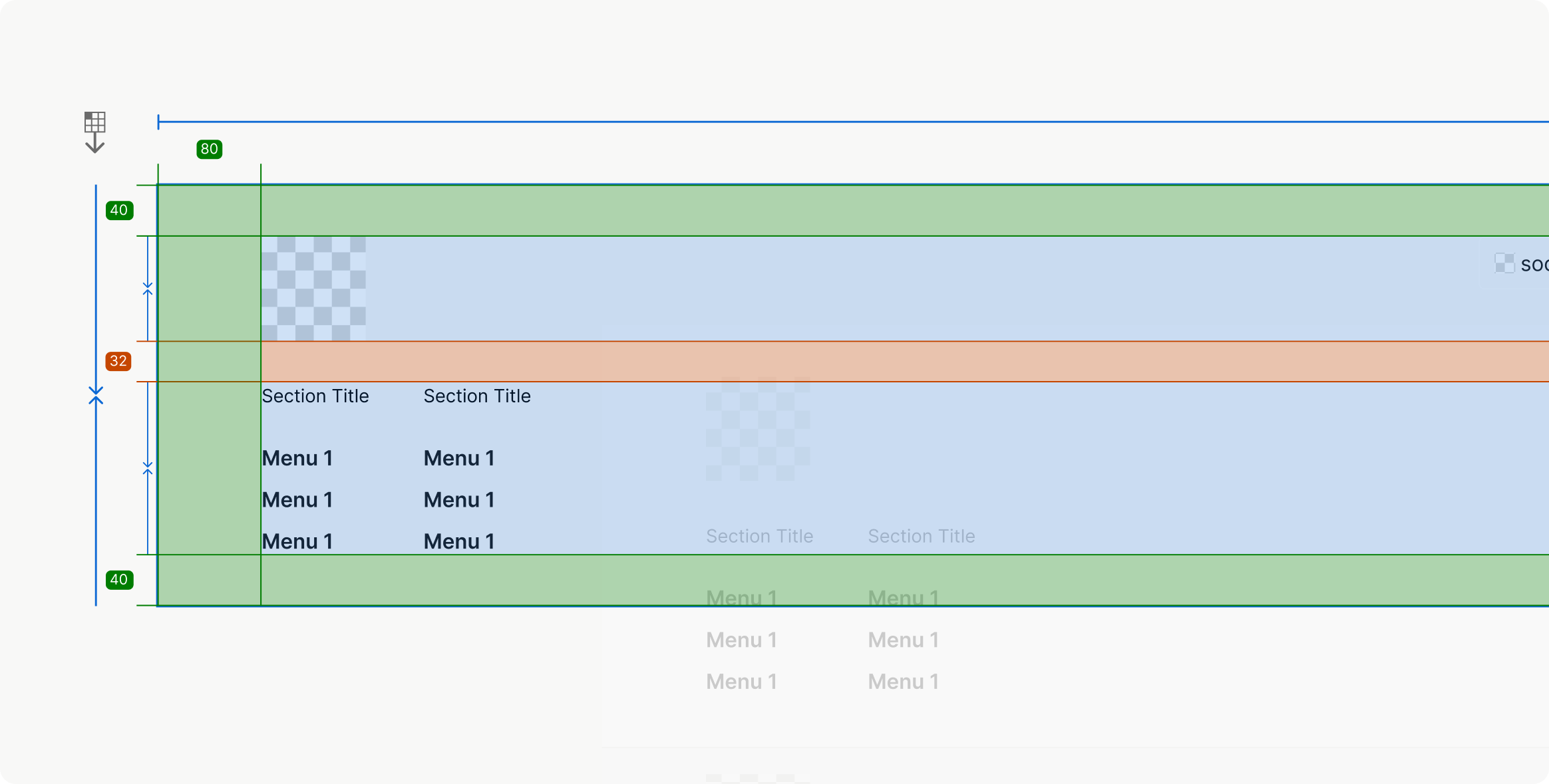This screenshot has height=784, width=1549.
Task: Click the large blue hug-contents marker at the far left
Action: pos(96,396)
